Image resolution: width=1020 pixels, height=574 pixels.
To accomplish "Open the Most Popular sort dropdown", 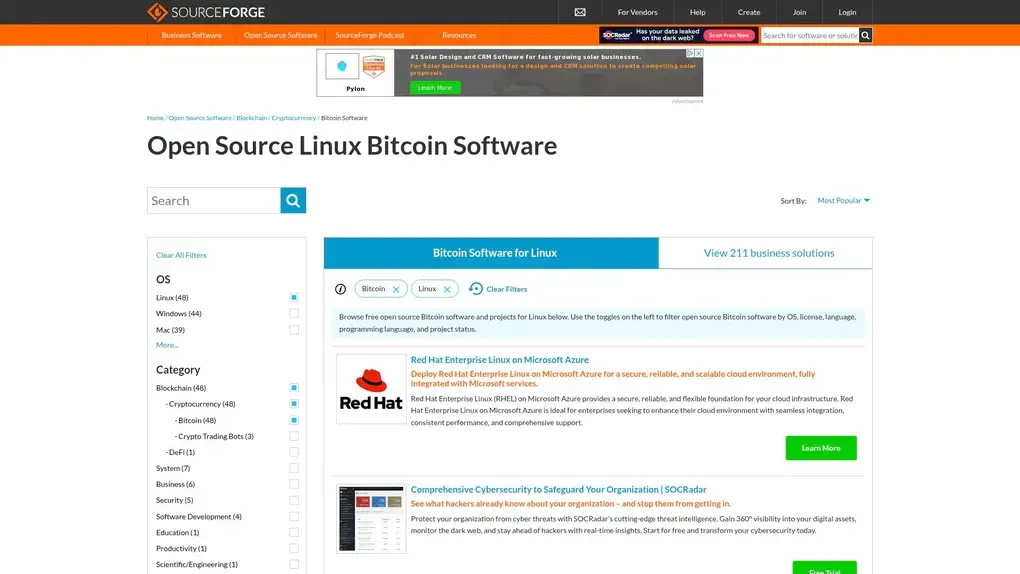I will click(x=843, y=200).
